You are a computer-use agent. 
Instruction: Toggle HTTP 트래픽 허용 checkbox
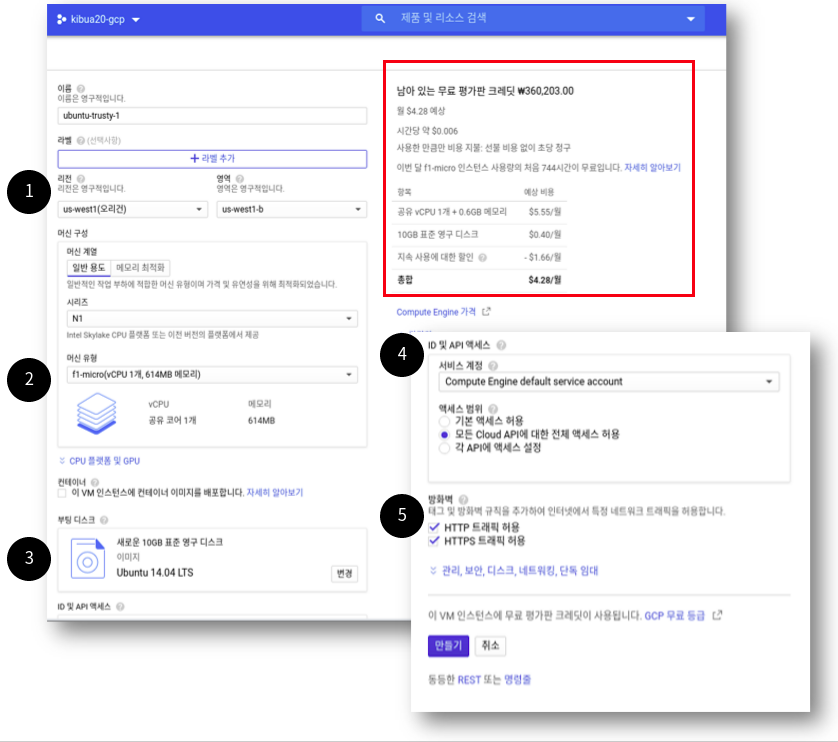tap(434, 528)
